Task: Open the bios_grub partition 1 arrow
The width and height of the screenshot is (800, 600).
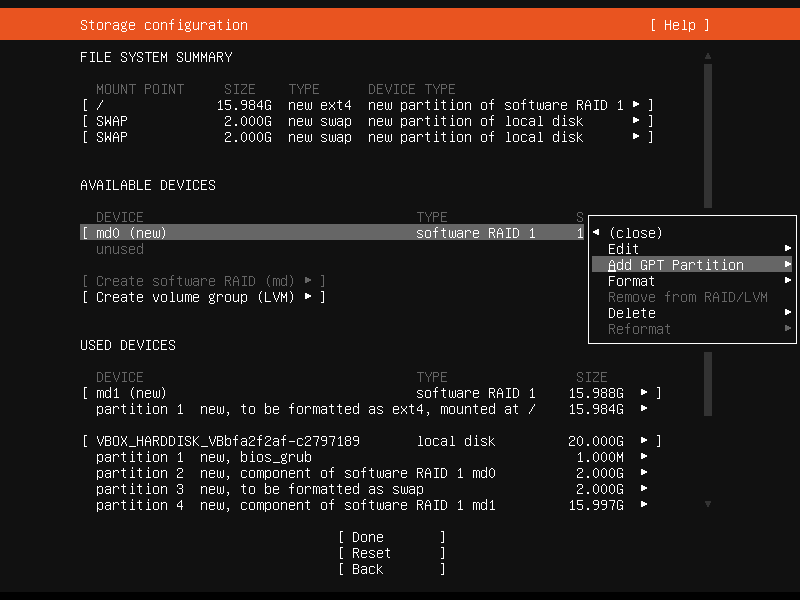Action: [644, 456]
